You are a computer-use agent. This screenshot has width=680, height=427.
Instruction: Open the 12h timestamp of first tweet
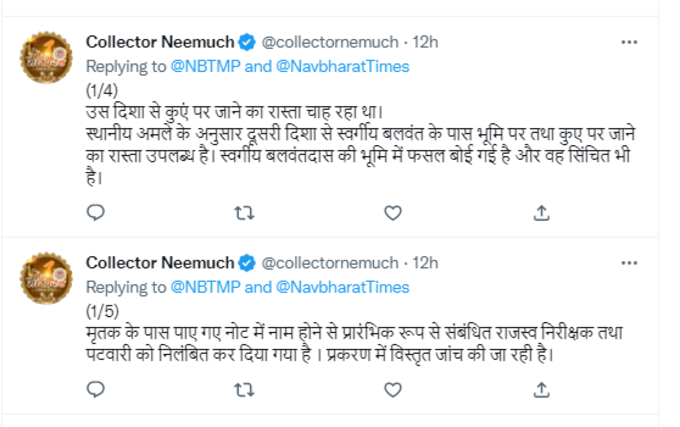425,42
